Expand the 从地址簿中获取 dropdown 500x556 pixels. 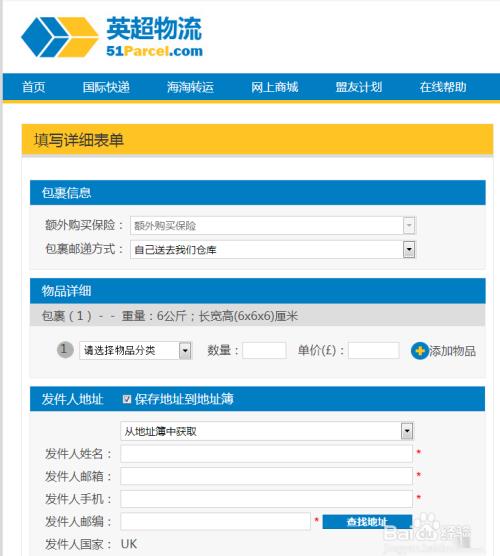267,431
